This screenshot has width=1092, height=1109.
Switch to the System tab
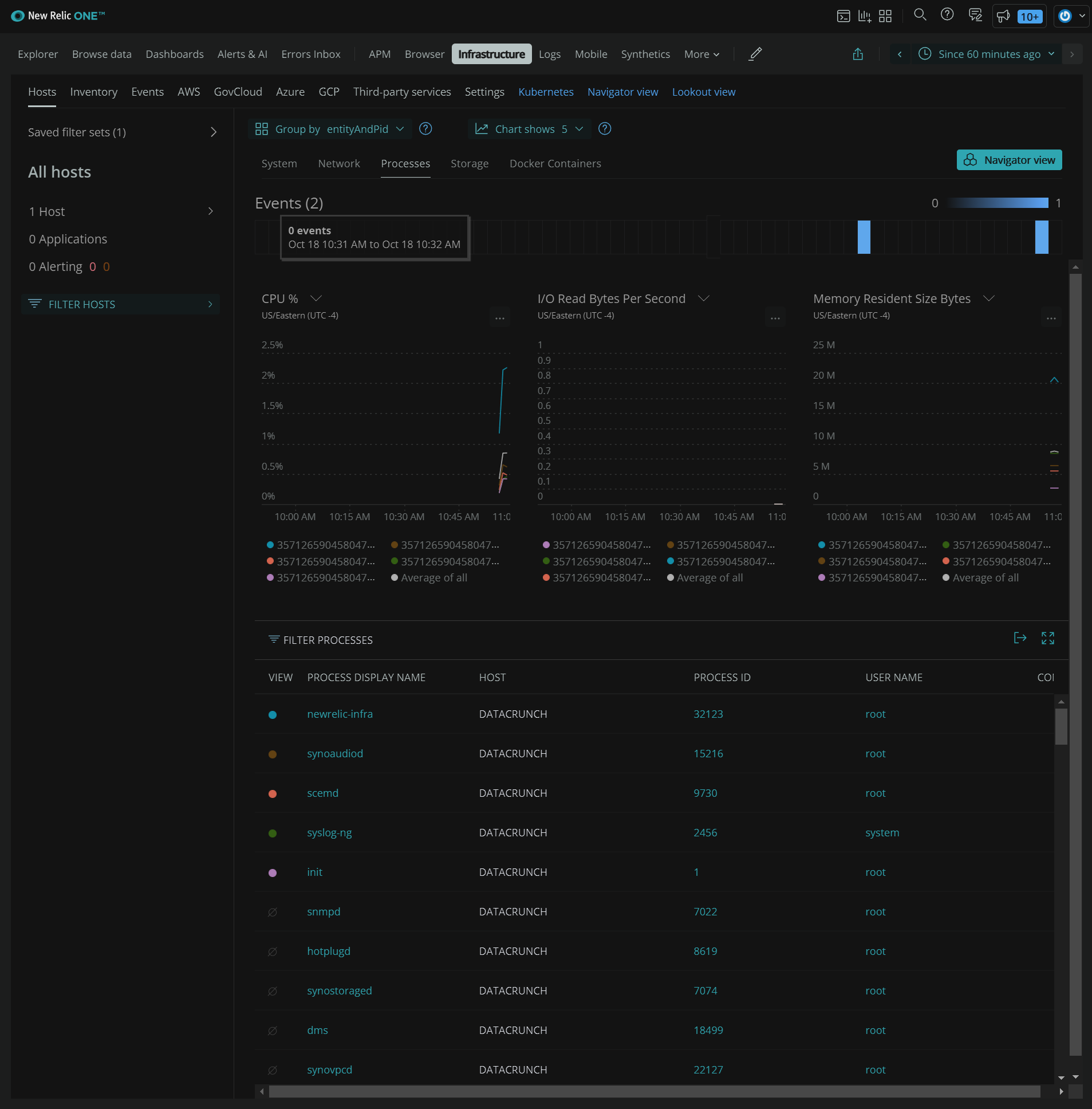279,163
